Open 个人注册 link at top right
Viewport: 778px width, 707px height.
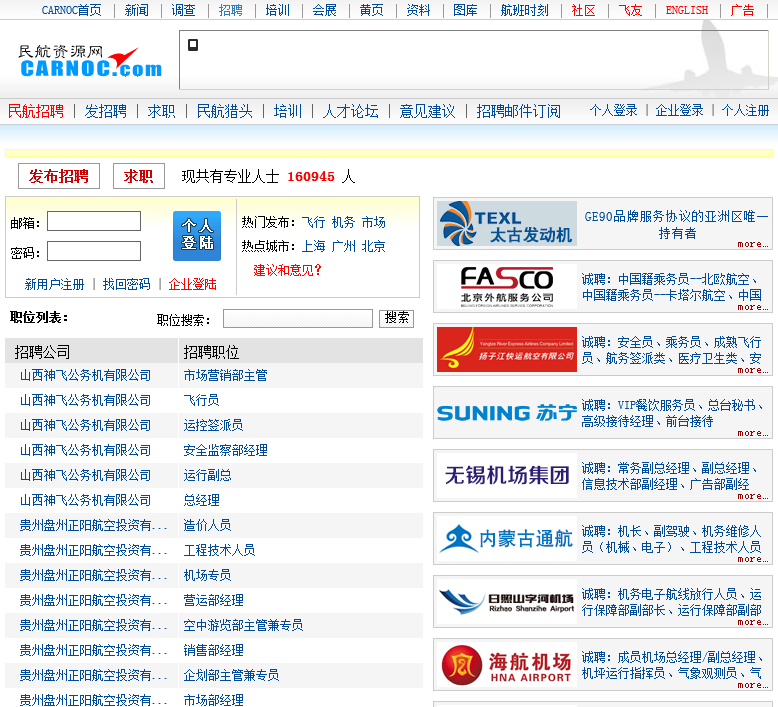745,110
